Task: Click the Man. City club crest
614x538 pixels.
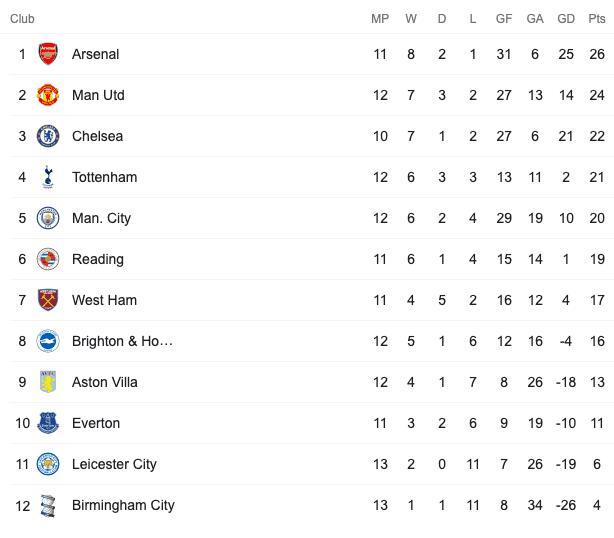Action: [48, 218]
